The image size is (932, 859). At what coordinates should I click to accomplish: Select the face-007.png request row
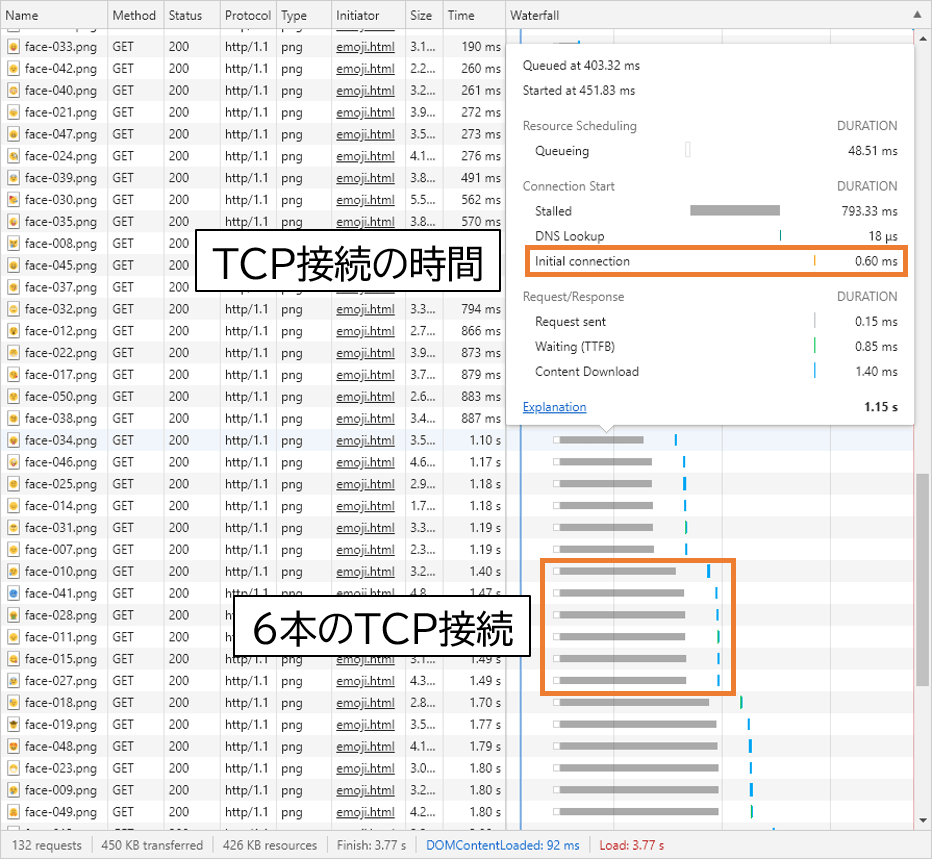[x=456, y=550]
